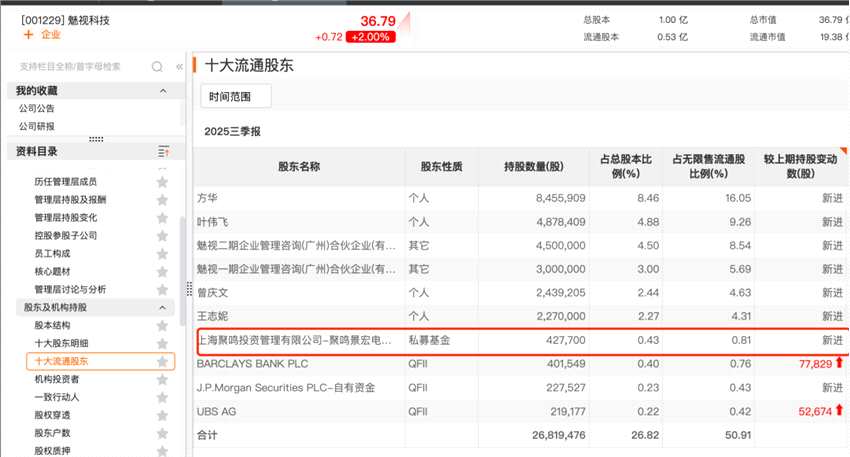Click the +2.00% price change badge
Image resolution: width=850 pixels, height=457 pixels.
371,37
